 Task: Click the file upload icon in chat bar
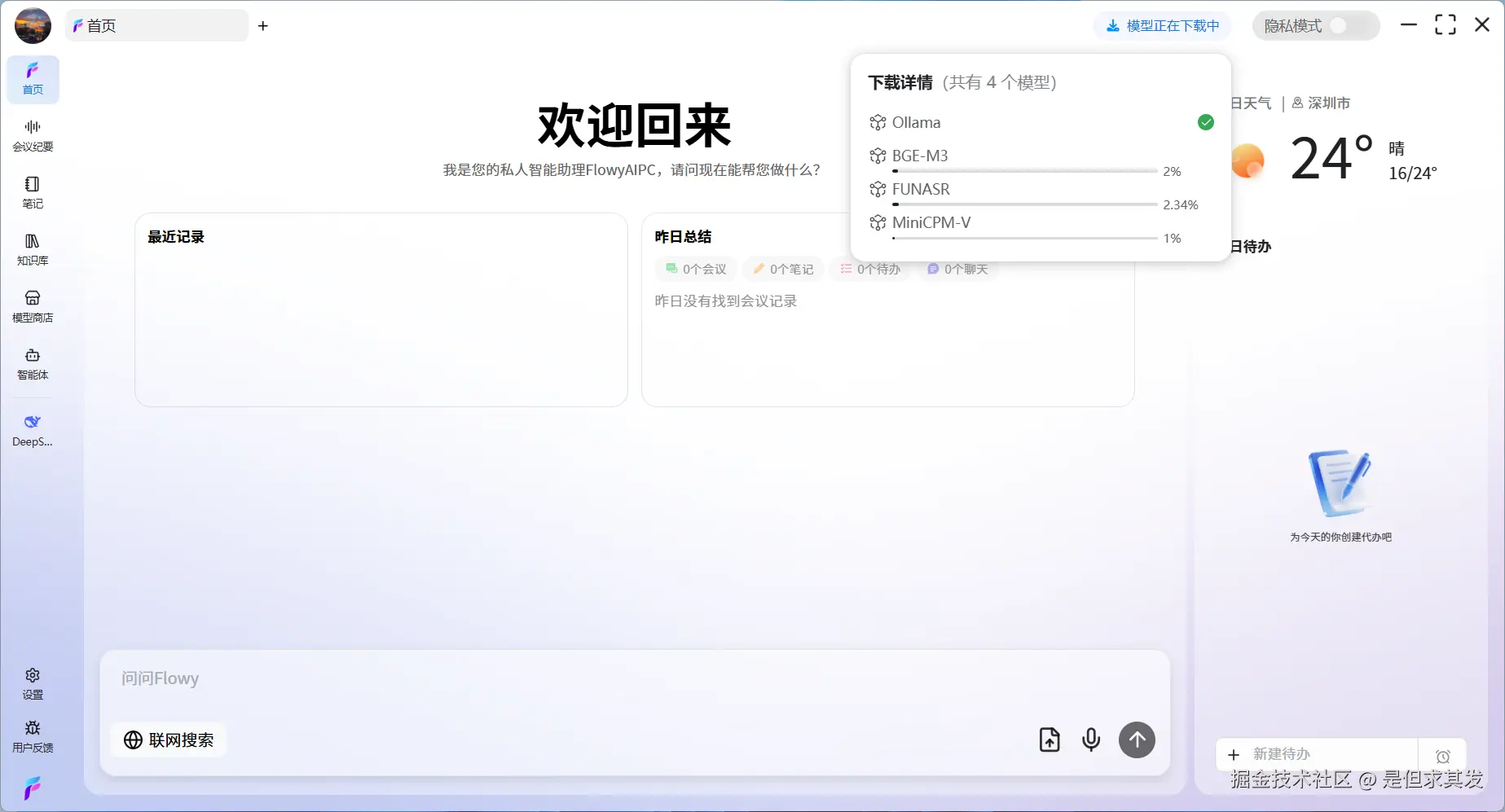pyautogui.click(x=1050, y=740)
